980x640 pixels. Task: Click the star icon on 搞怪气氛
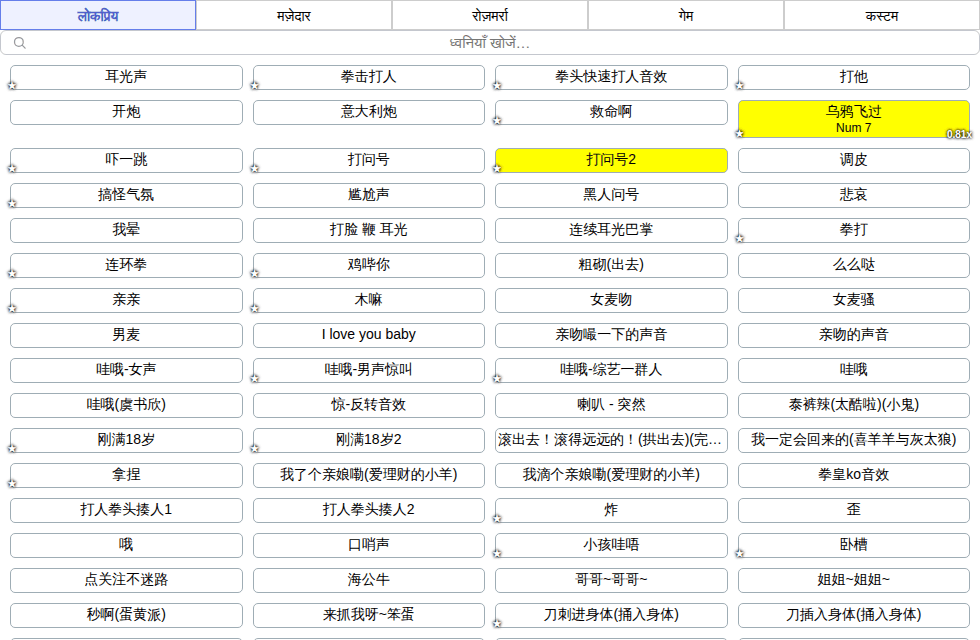12,204
